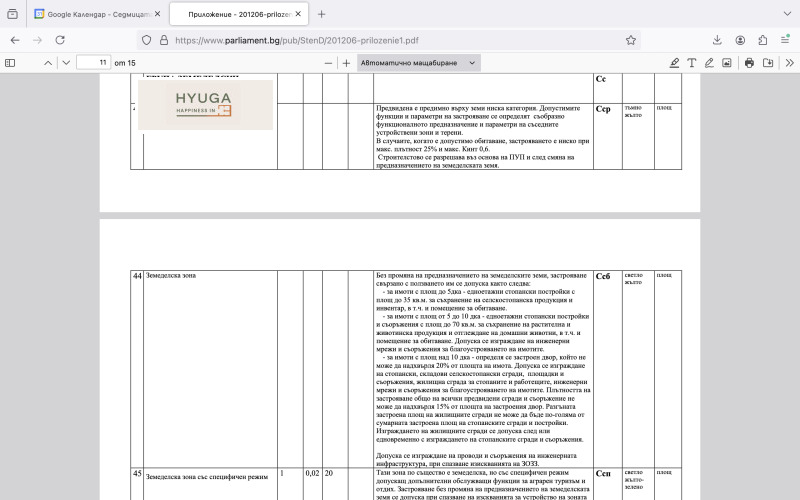Click the '20' value in row 45

click(x=329, y=473)
